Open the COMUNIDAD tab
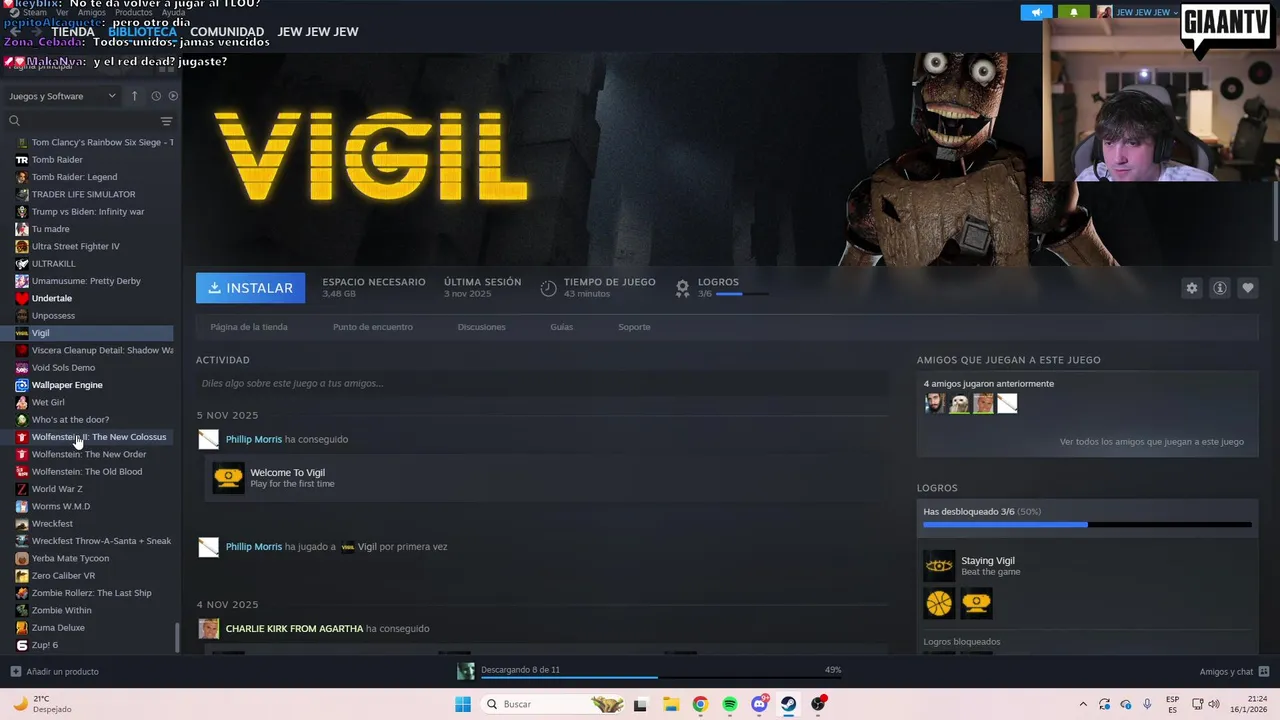This screenshot has height=720, width=1280. point(227,32)
